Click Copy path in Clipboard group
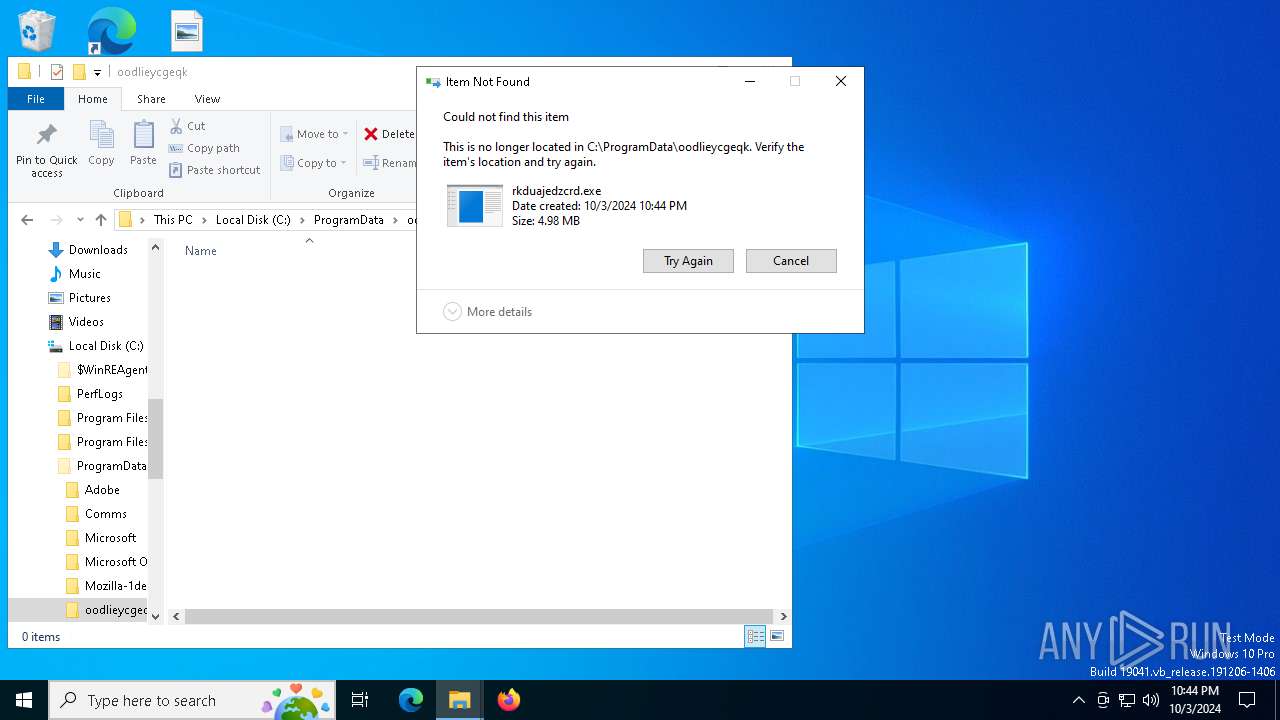The width and height of the screenshot is (1280, 720). 205,148
